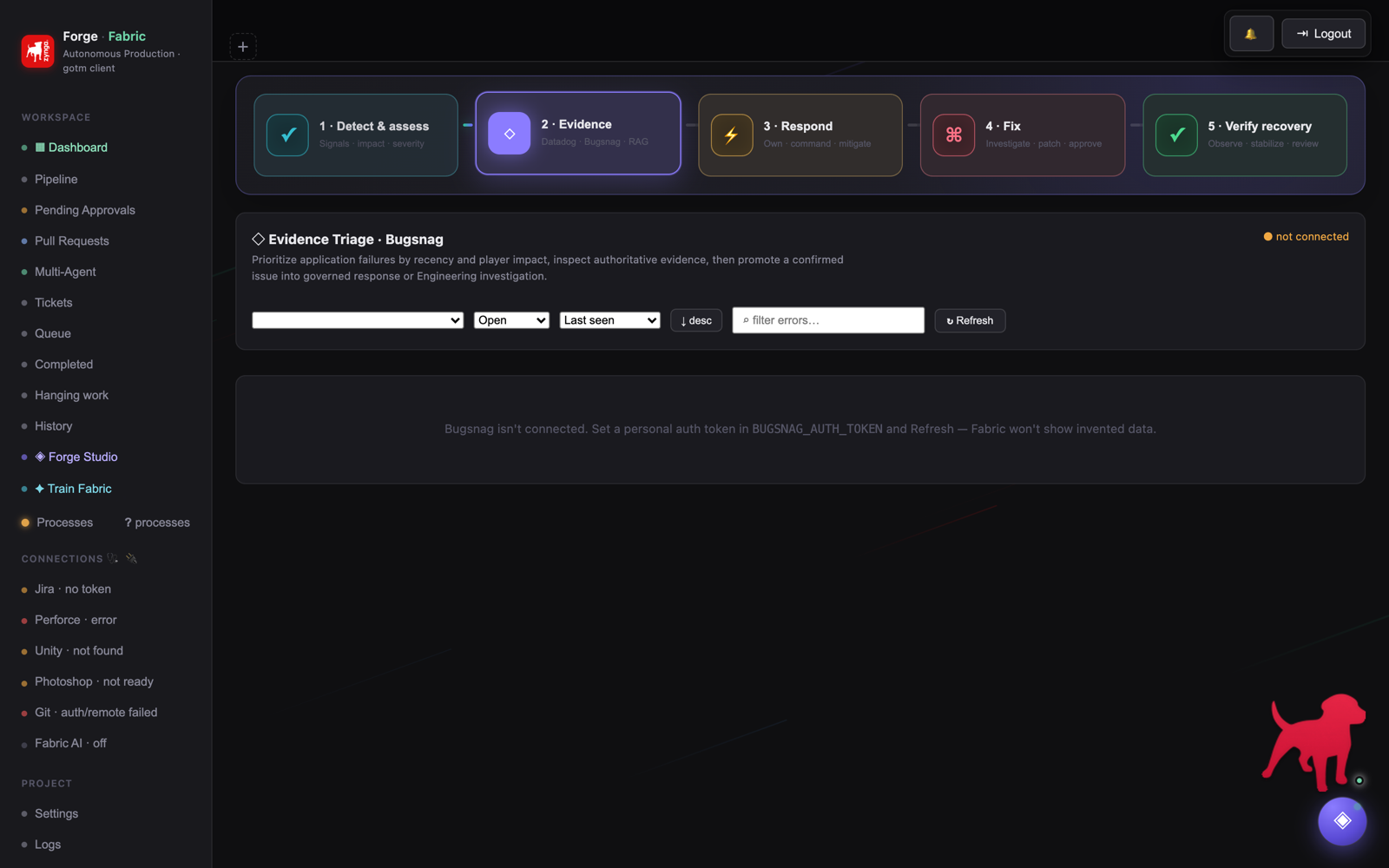Select the Photoshop · not ready connection
Viewport: 1389px width, 868px height.
[94, 681]
